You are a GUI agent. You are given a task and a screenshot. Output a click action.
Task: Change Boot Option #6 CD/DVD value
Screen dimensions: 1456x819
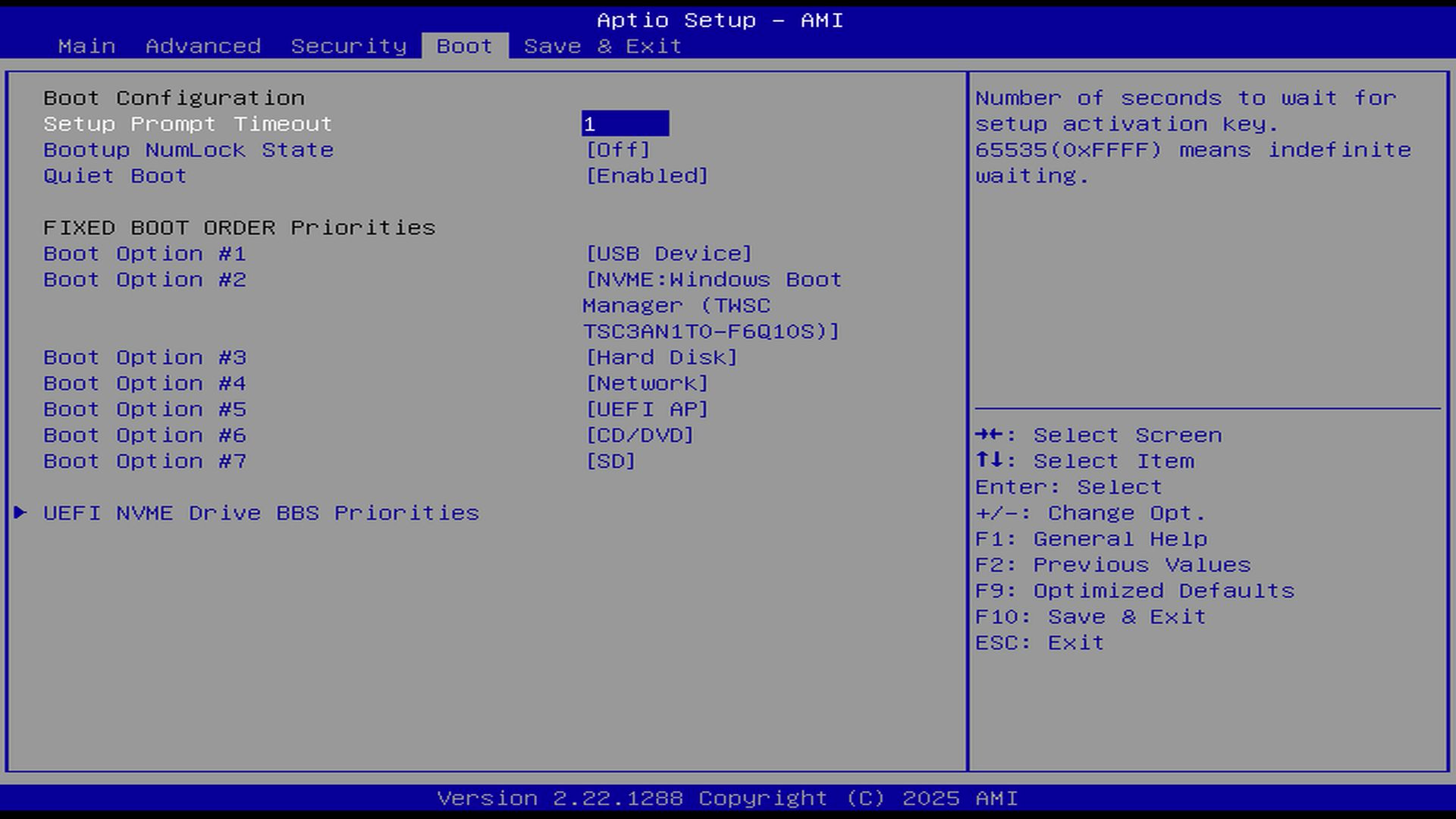pos(639,435)
